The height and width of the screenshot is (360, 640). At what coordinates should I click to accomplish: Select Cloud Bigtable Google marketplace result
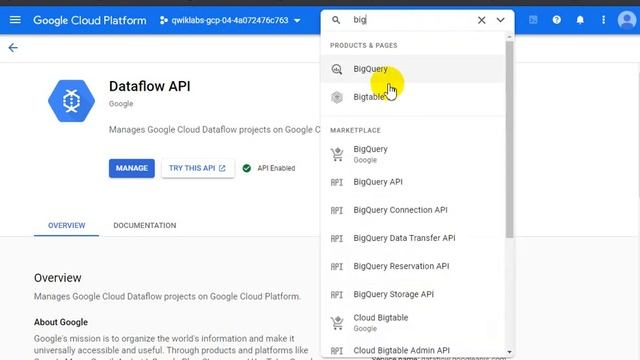tap(413, 322)
